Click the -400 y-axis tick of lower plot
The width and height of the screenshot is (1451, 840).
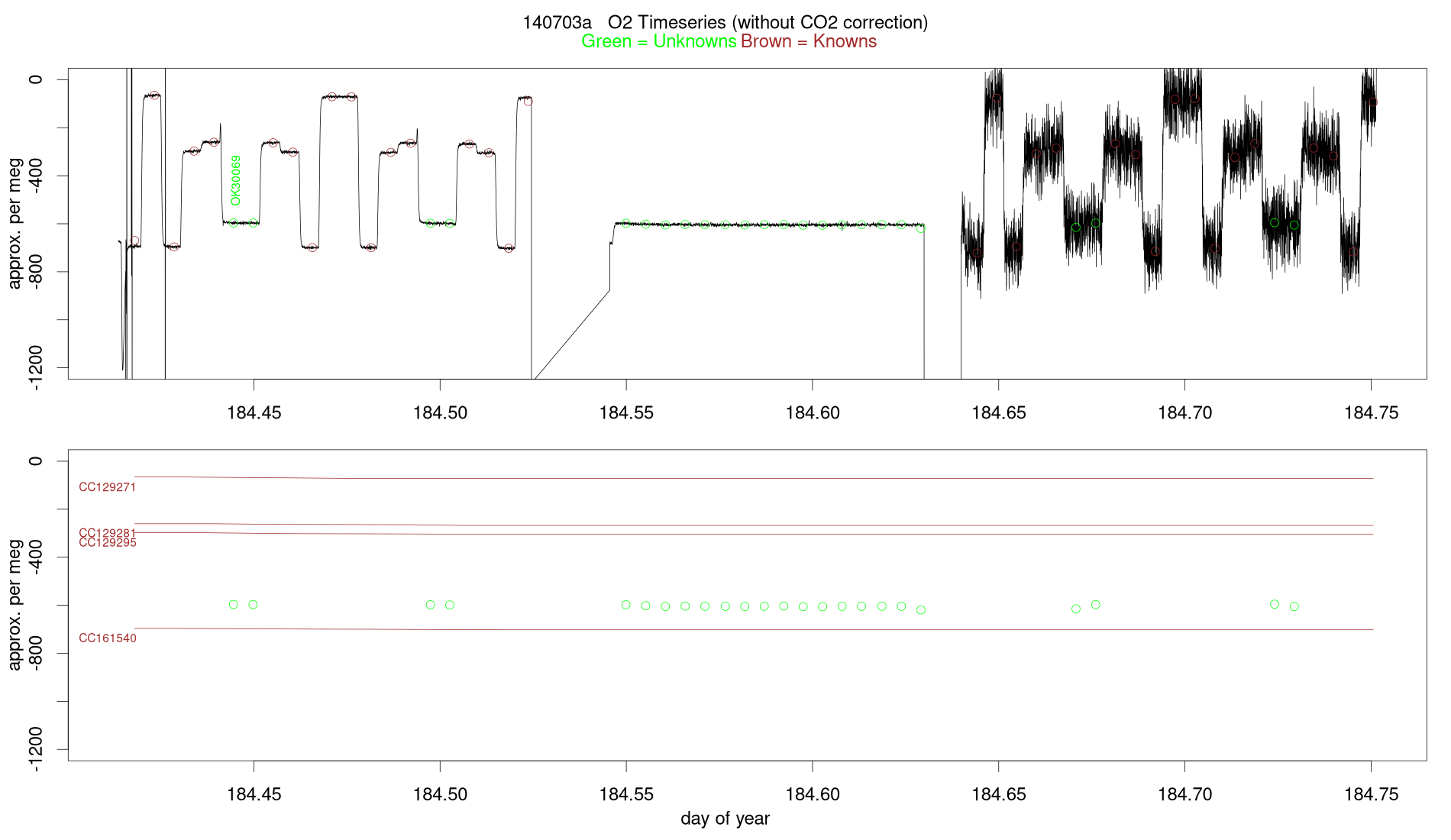35,557
